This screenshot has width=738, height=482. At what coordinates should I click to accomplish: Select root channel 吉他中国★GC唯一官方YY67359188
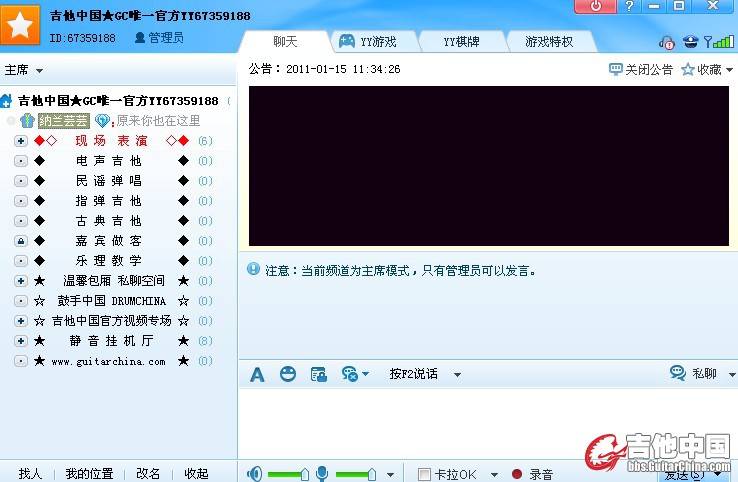118,101
